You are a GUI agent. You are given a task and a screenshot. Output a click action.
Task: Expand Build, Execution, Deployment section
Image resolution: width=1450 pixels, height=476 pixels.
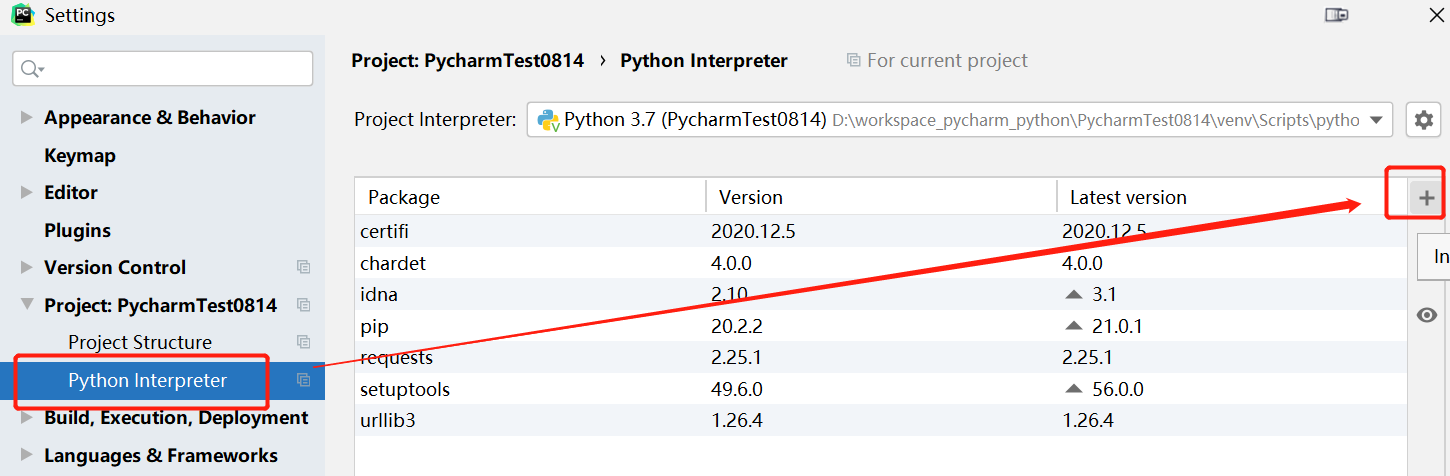click(x=26, y=418)
